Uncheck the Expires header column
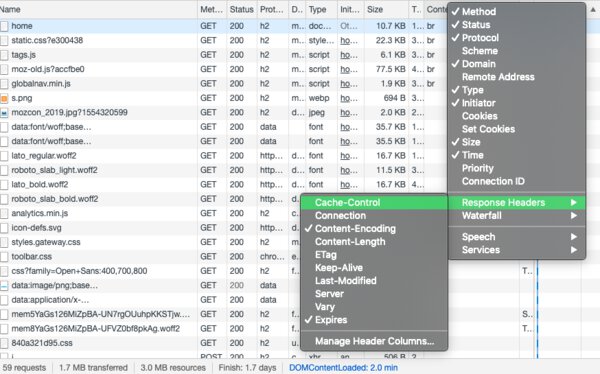Screen dimensions: 600x374 (374, 319)
